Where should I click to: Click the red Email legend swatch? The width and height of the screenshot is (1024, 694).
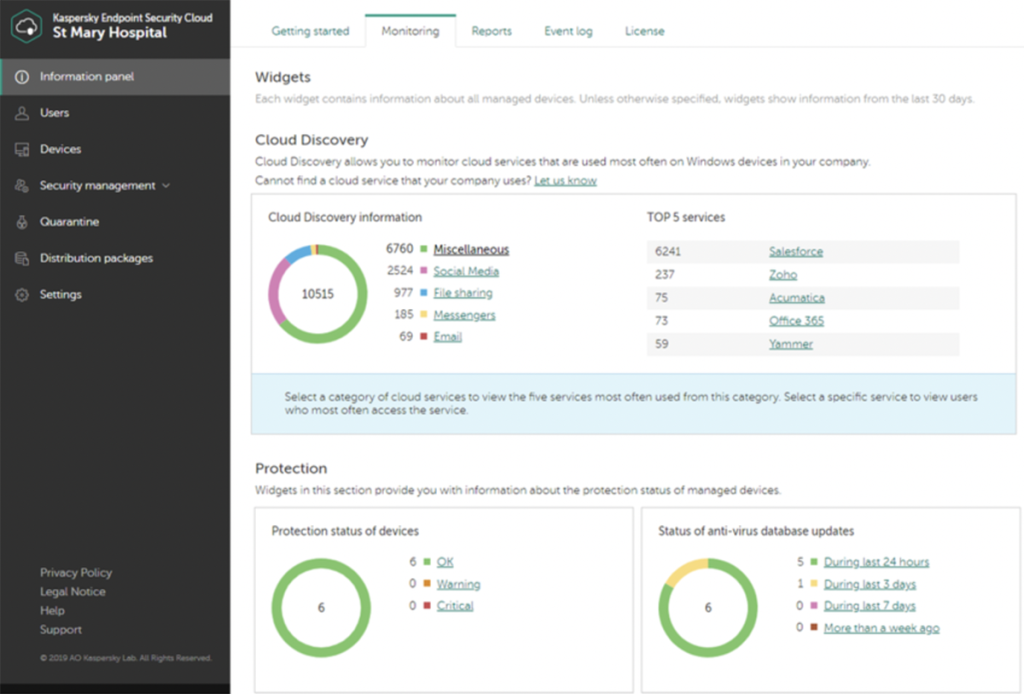point(423,336)
